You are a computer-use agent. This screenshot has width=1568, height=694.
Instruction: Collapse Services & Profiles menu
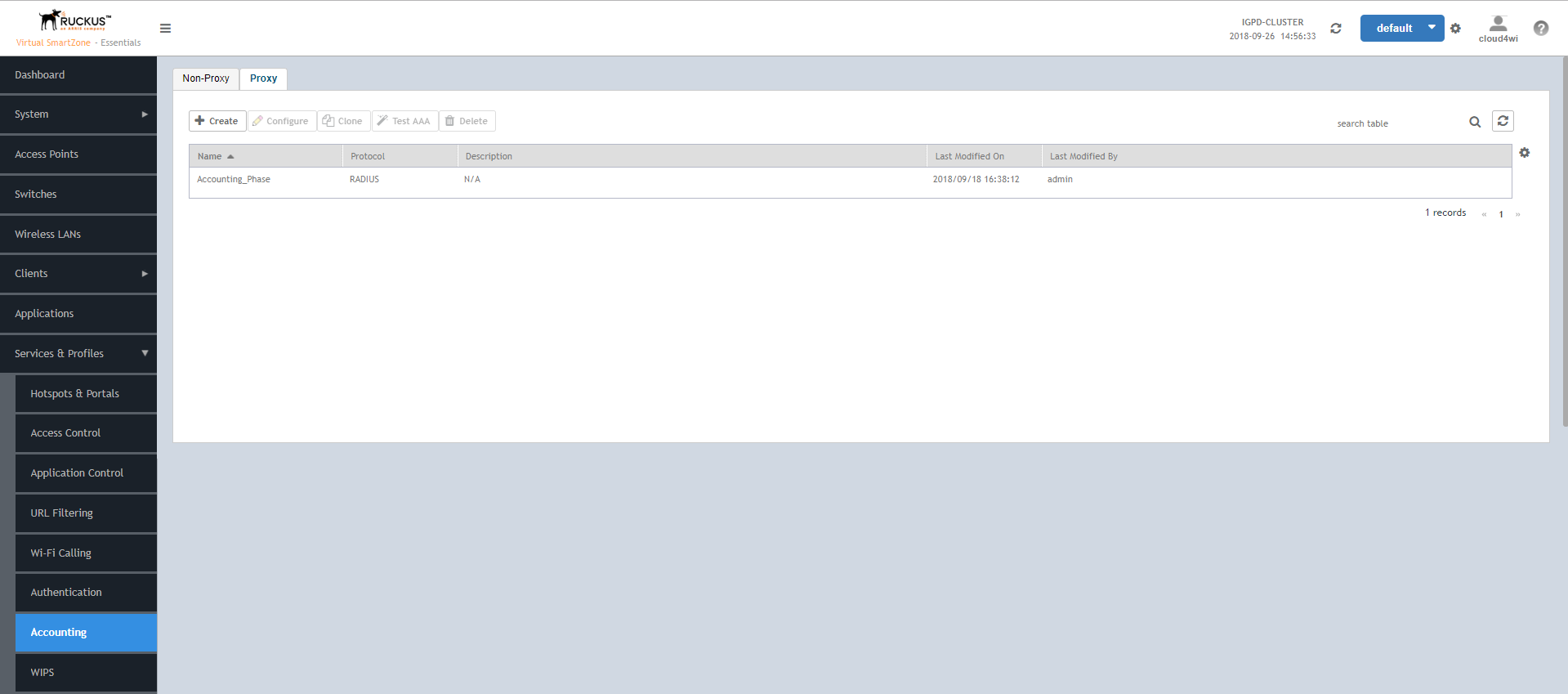point(78,354)
